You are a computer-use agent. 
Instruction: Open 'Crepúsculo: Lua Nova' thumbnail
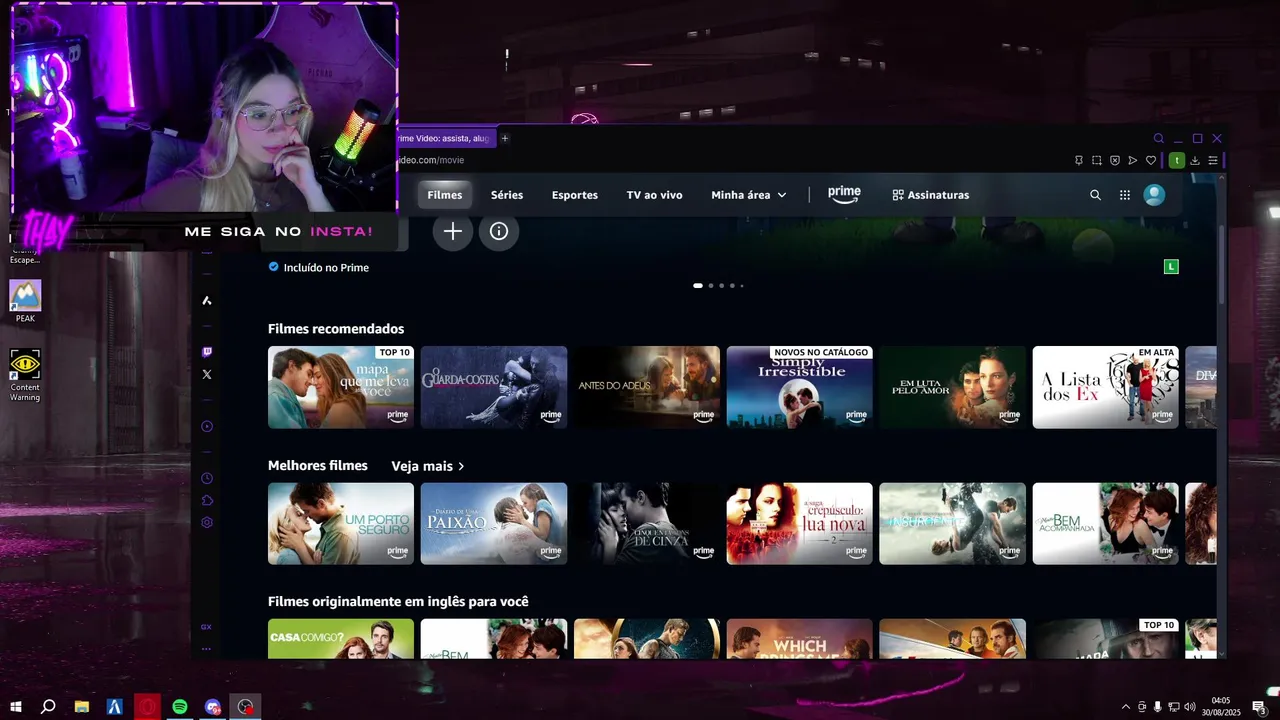(x=800, y=524)
